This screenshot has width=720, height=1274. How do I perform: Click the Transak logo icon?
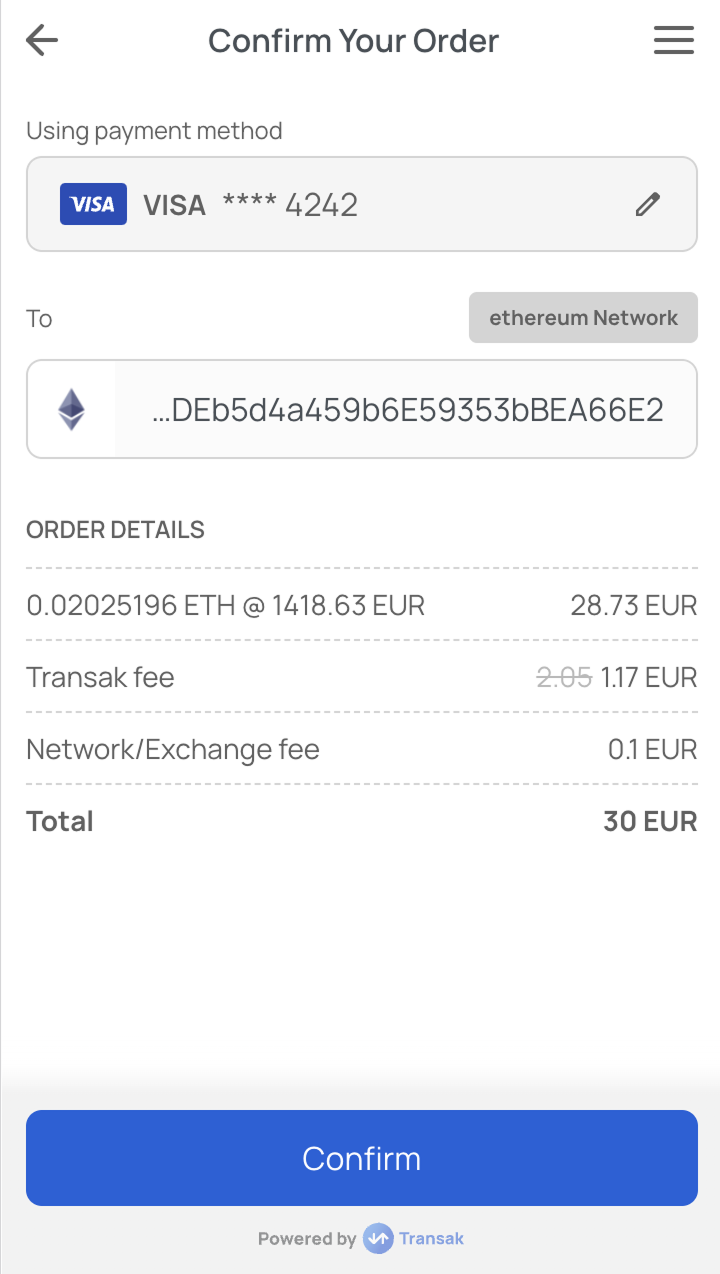[x=378, y=1238]
